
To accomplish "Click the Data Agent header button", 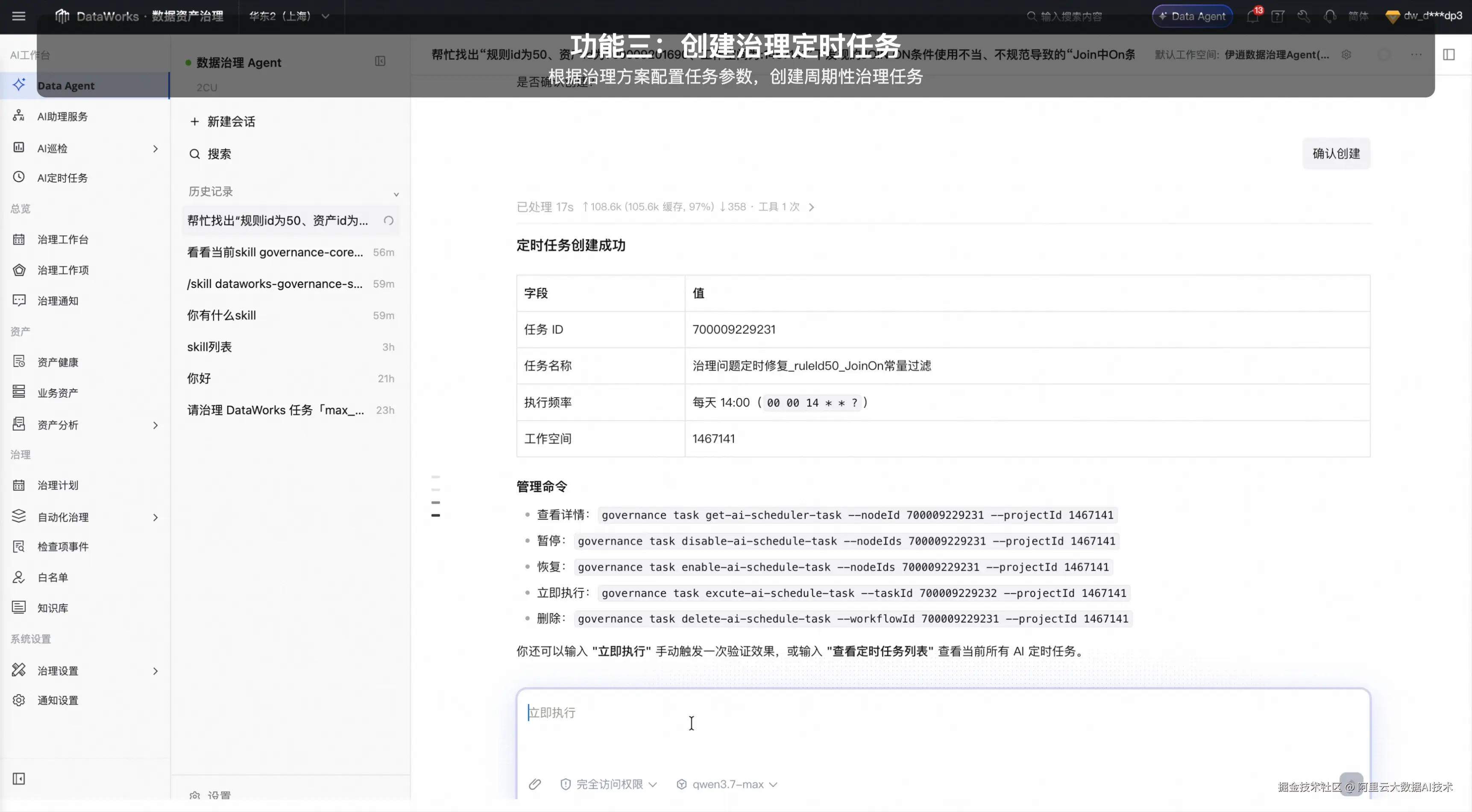I will click(1192, 16).
